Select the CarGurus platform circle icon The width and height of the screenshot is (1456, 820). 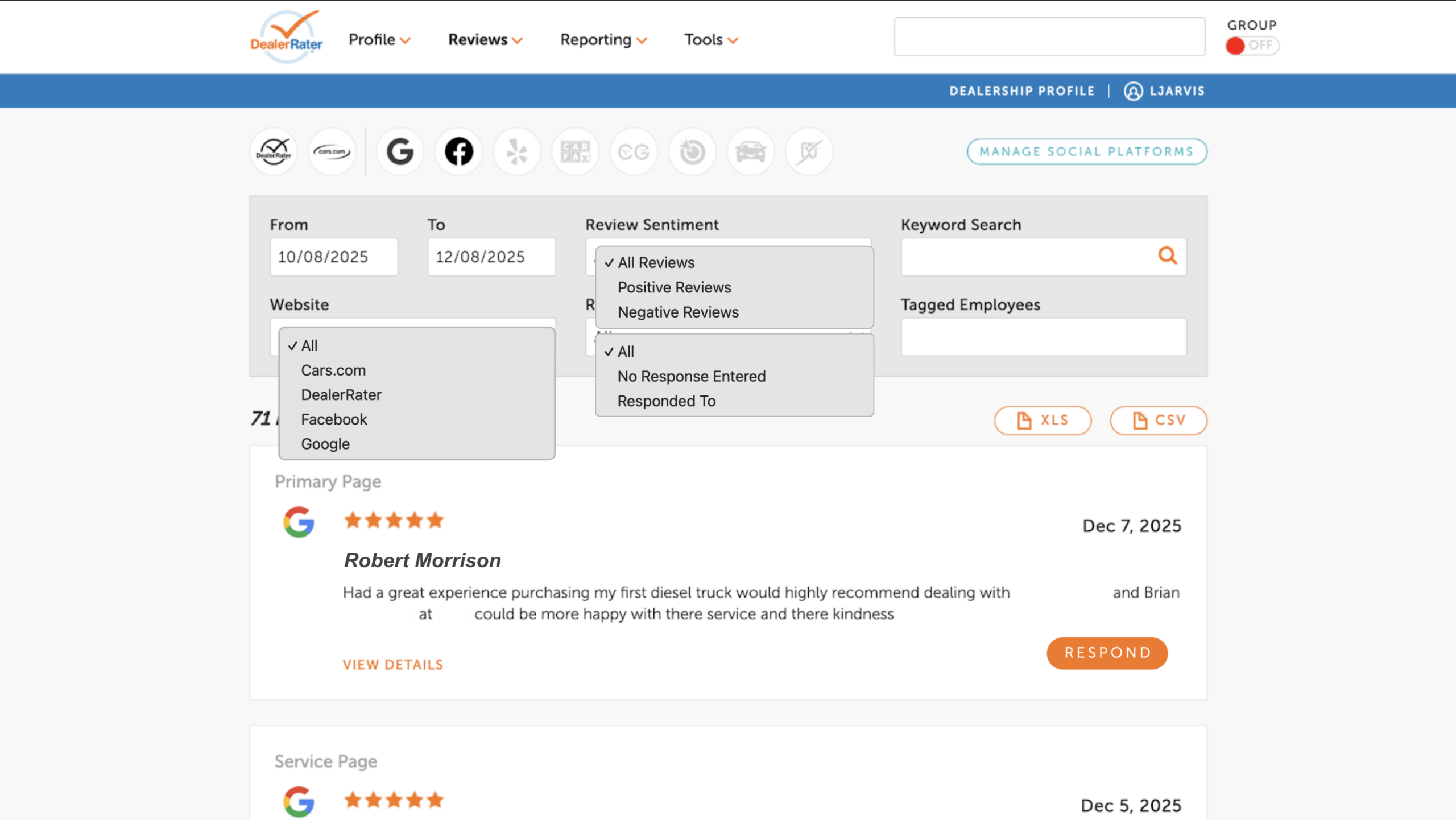(634, 152)
